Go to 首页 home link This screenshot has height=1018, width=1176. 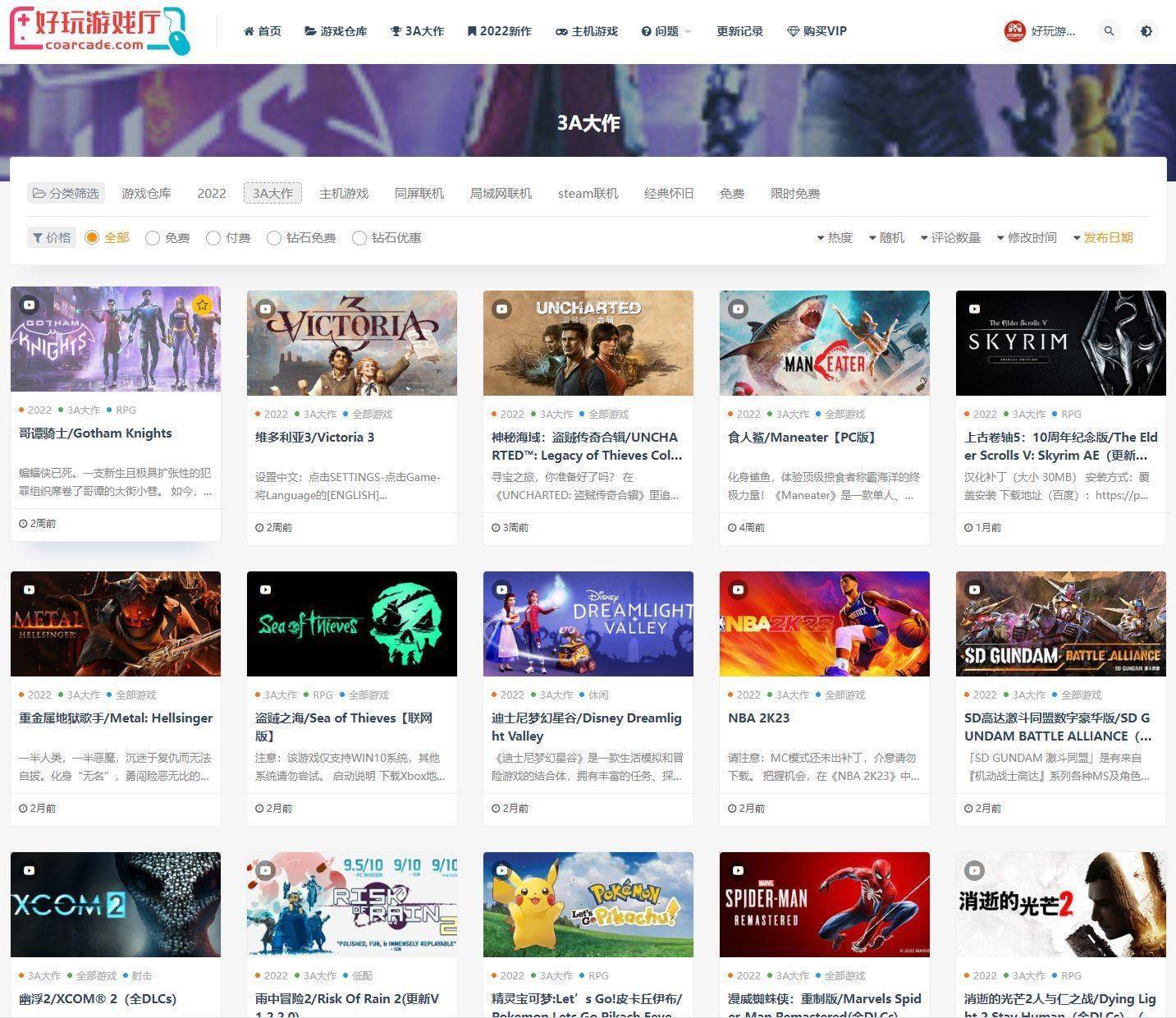click(263, 31)
